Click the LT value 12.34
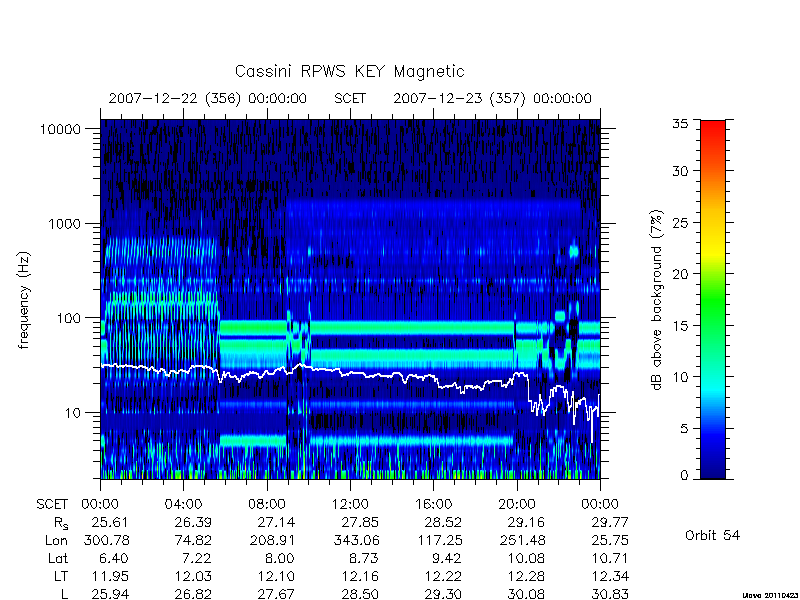800x600 pixels. point(610,577)
